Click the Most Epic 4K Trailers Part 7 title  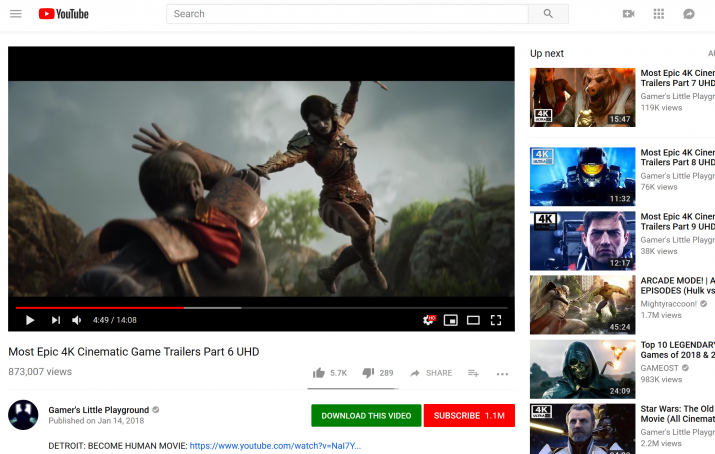tap(677, 78)
